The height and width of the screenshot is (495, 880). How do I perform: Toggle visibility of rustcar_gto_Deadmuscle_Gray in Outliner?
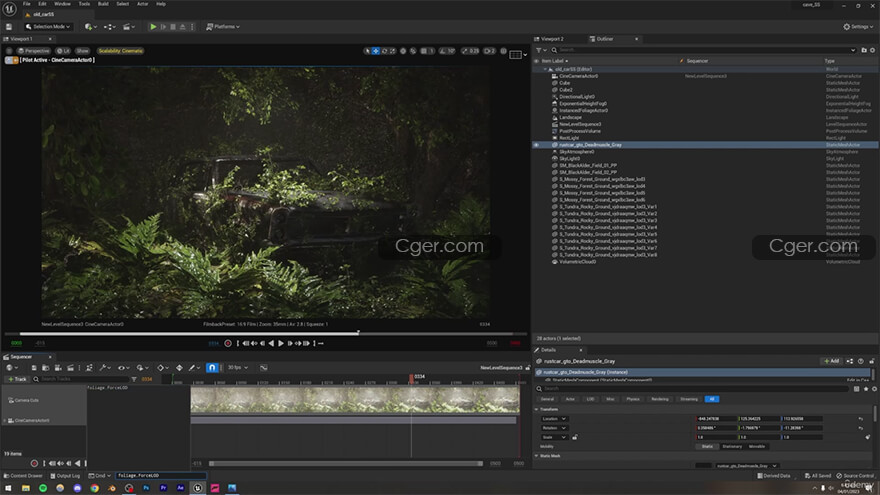536,145
